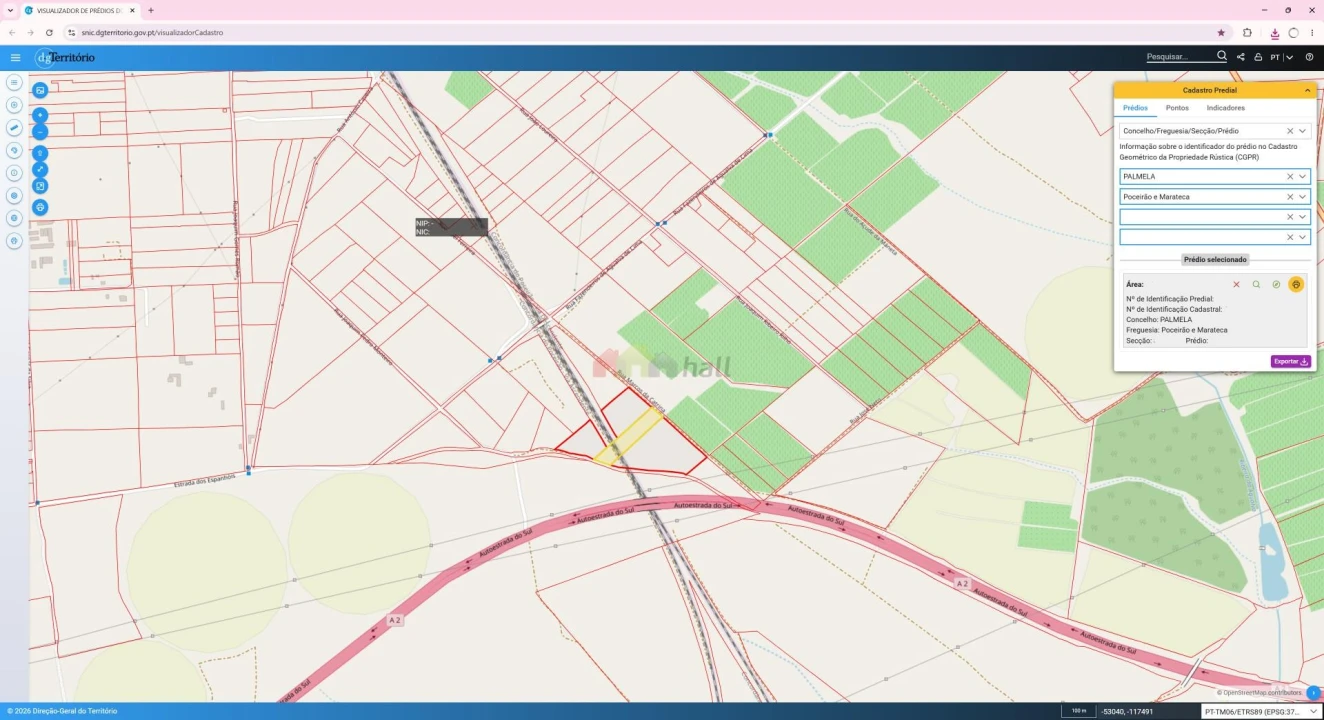Switch to the Pontos tab
The width and height of the screenshot is (1324, 720).
[x=1177, y=107]
